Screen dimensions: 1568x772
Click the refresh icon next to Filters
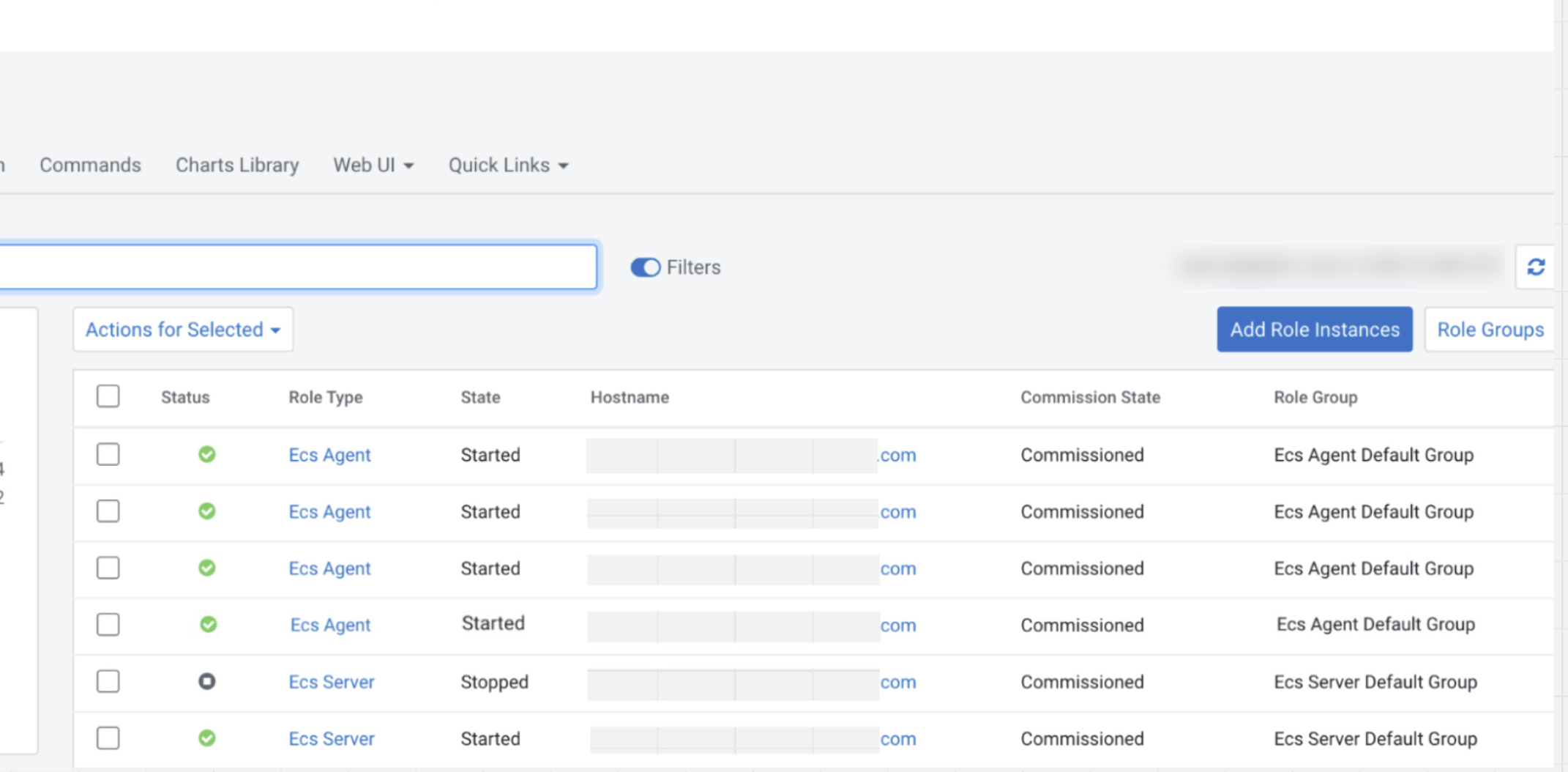(1536, 267)
